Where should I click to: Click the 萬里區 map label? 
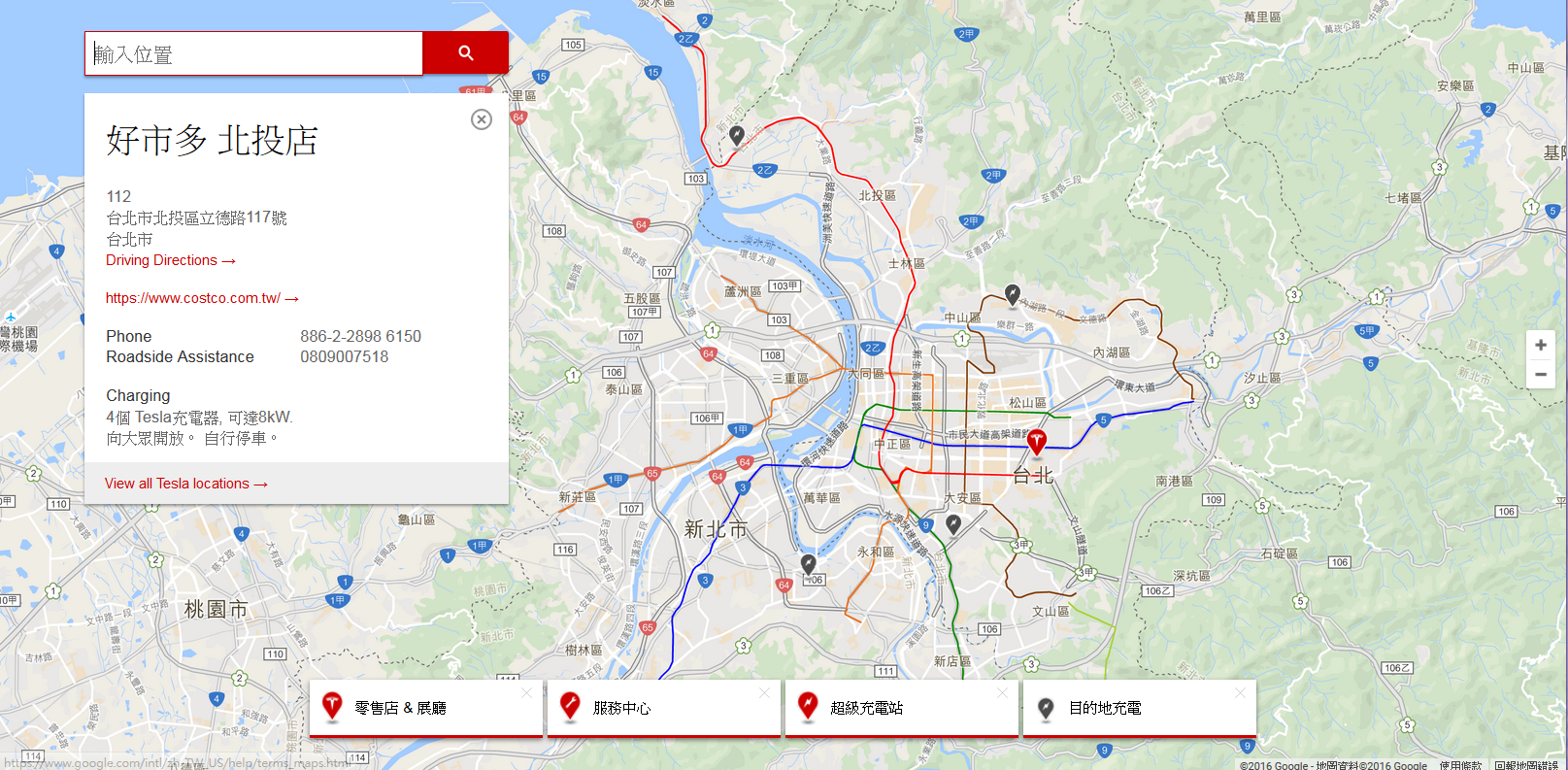(1262, 17)
